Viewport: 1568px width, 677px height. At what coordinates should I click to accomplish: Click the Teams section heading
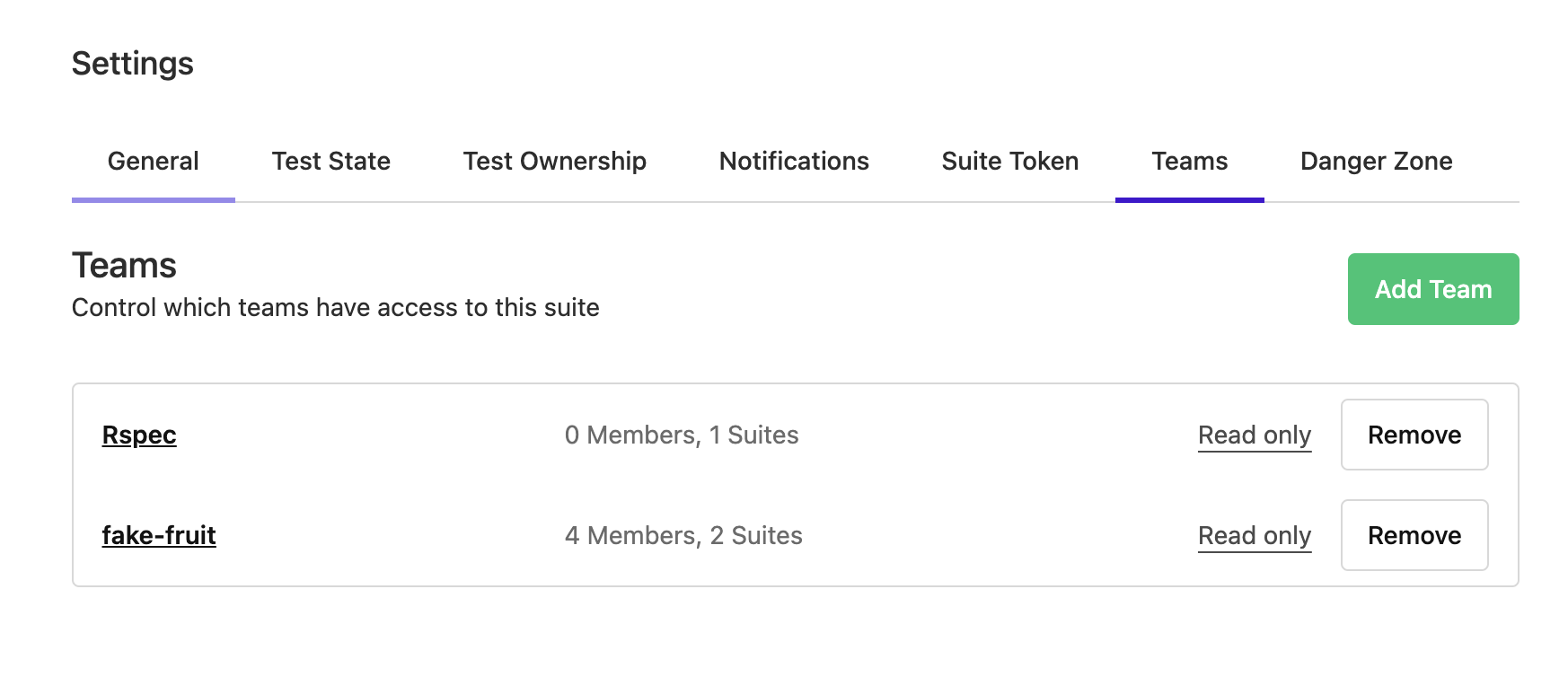click(x=124, y=265)
